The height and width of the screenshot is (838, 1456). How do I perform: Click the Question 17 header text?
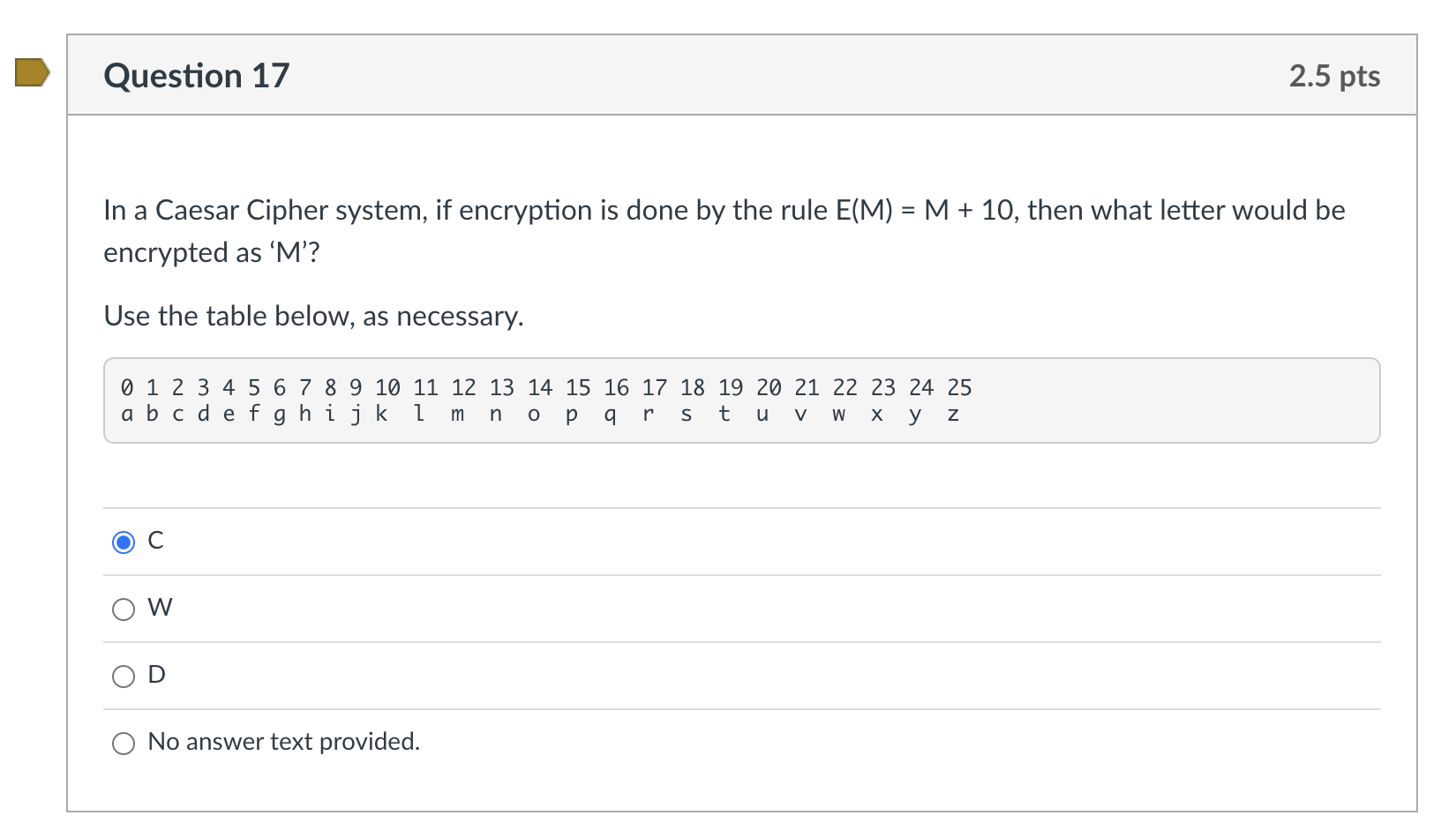coord(196,76)
